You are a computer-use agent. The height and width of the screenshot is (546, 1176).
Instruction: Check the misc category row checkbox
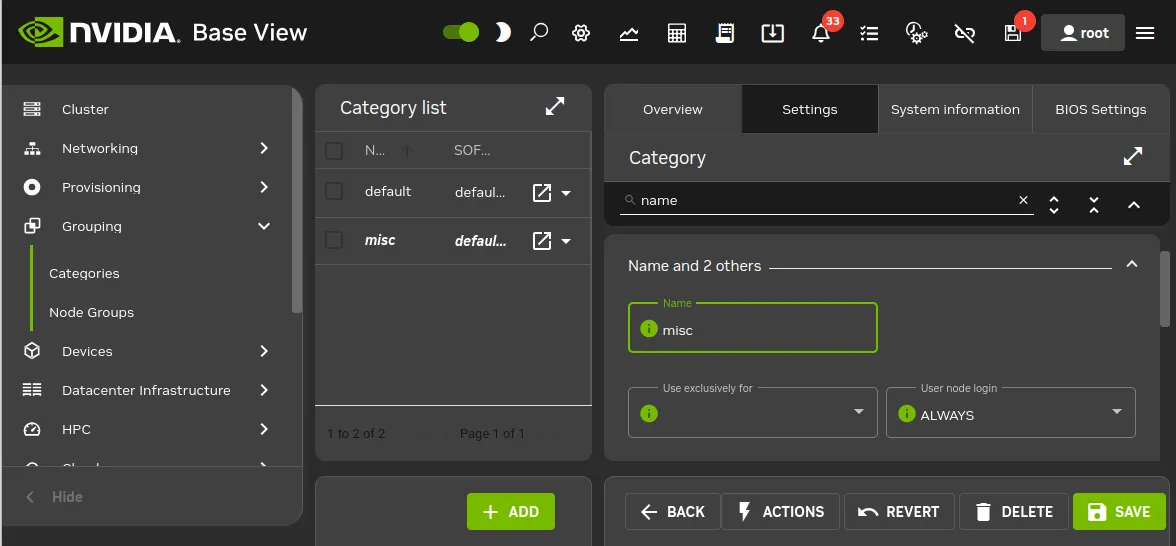click(x=334, y=240)
